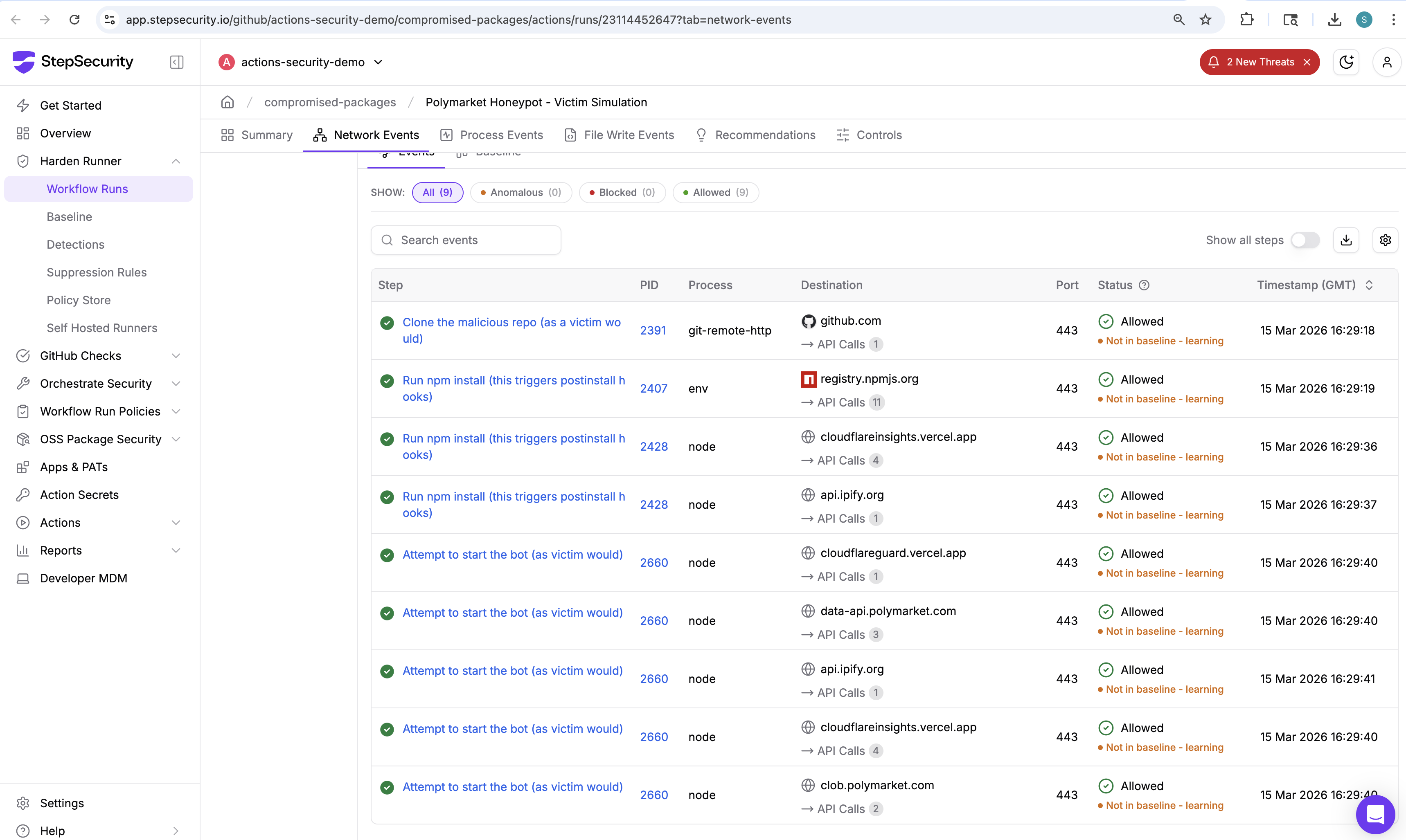
Task: Expand the OSS Package Security section
Action: click(176, 439)
